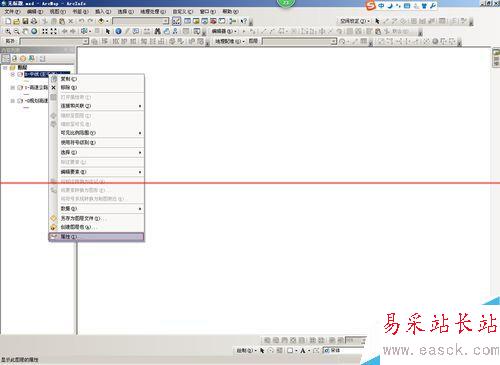Activate the blue Identify info tool
The image size is (500, 365).
click(118, 31)
